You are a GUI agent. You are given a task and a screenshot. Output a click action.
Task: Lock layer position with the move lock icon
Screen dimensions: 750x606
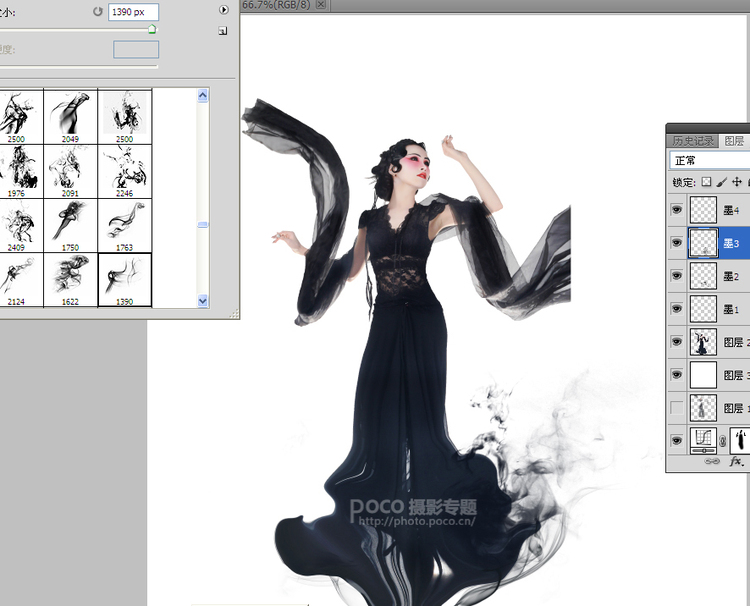point(737,182)
